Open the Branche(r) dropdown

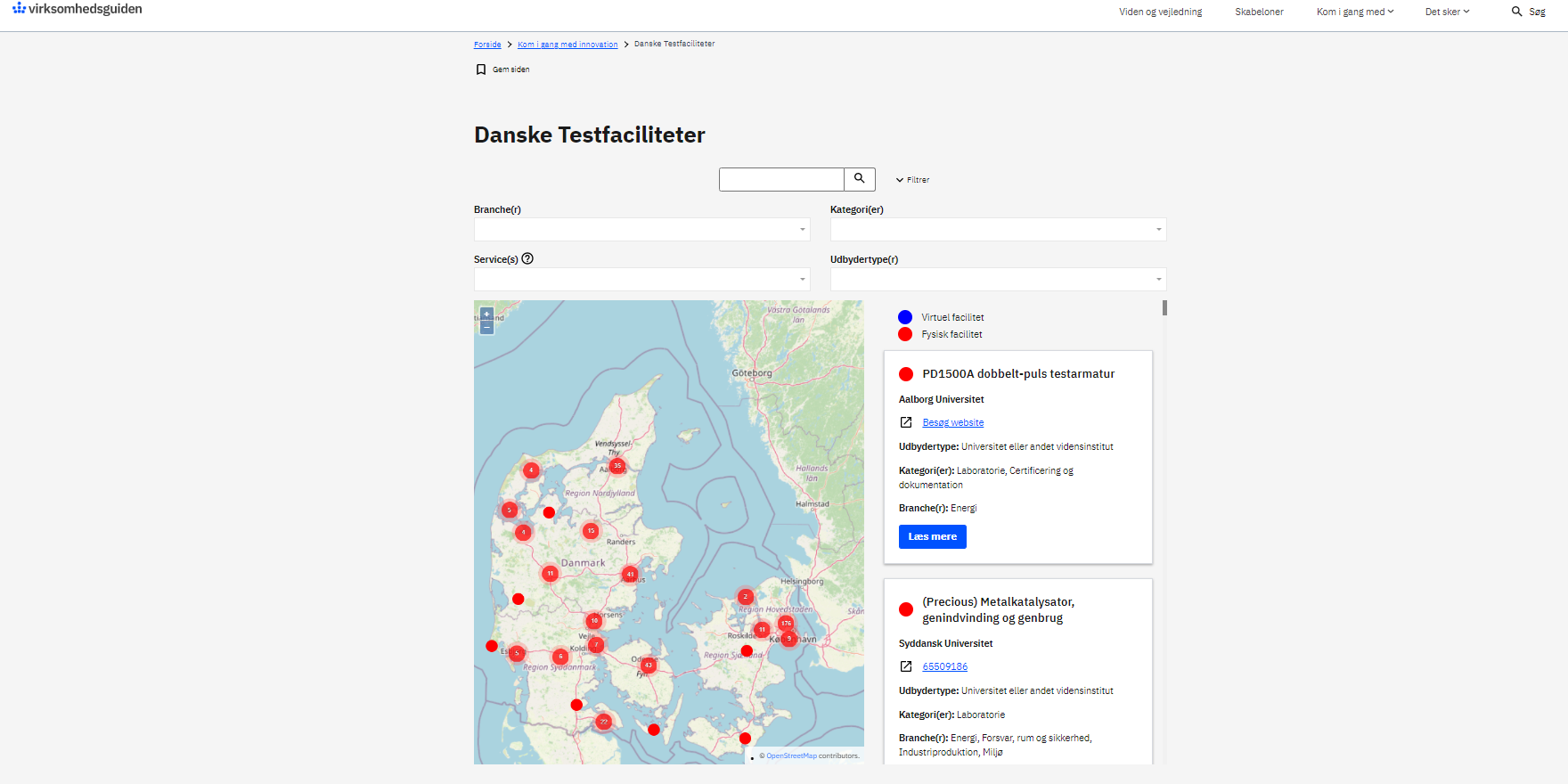641,230
